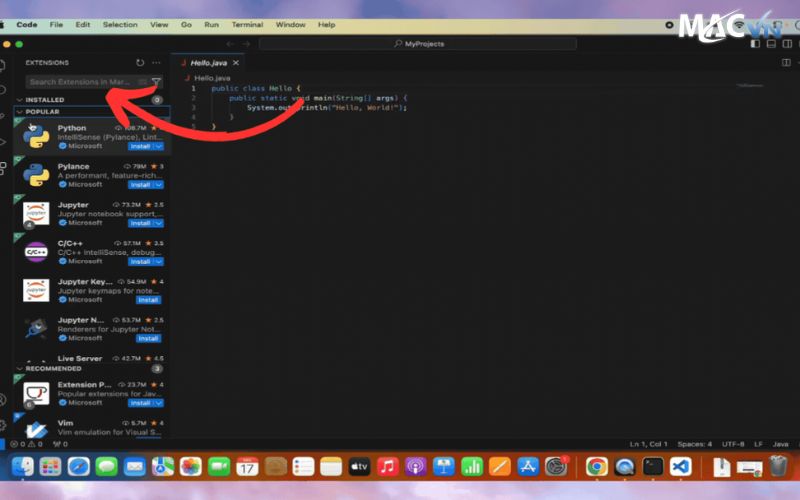Open C/C++ Install dropdown arrow
This screenshot has height=500, width=800.
tap(159, 262)
